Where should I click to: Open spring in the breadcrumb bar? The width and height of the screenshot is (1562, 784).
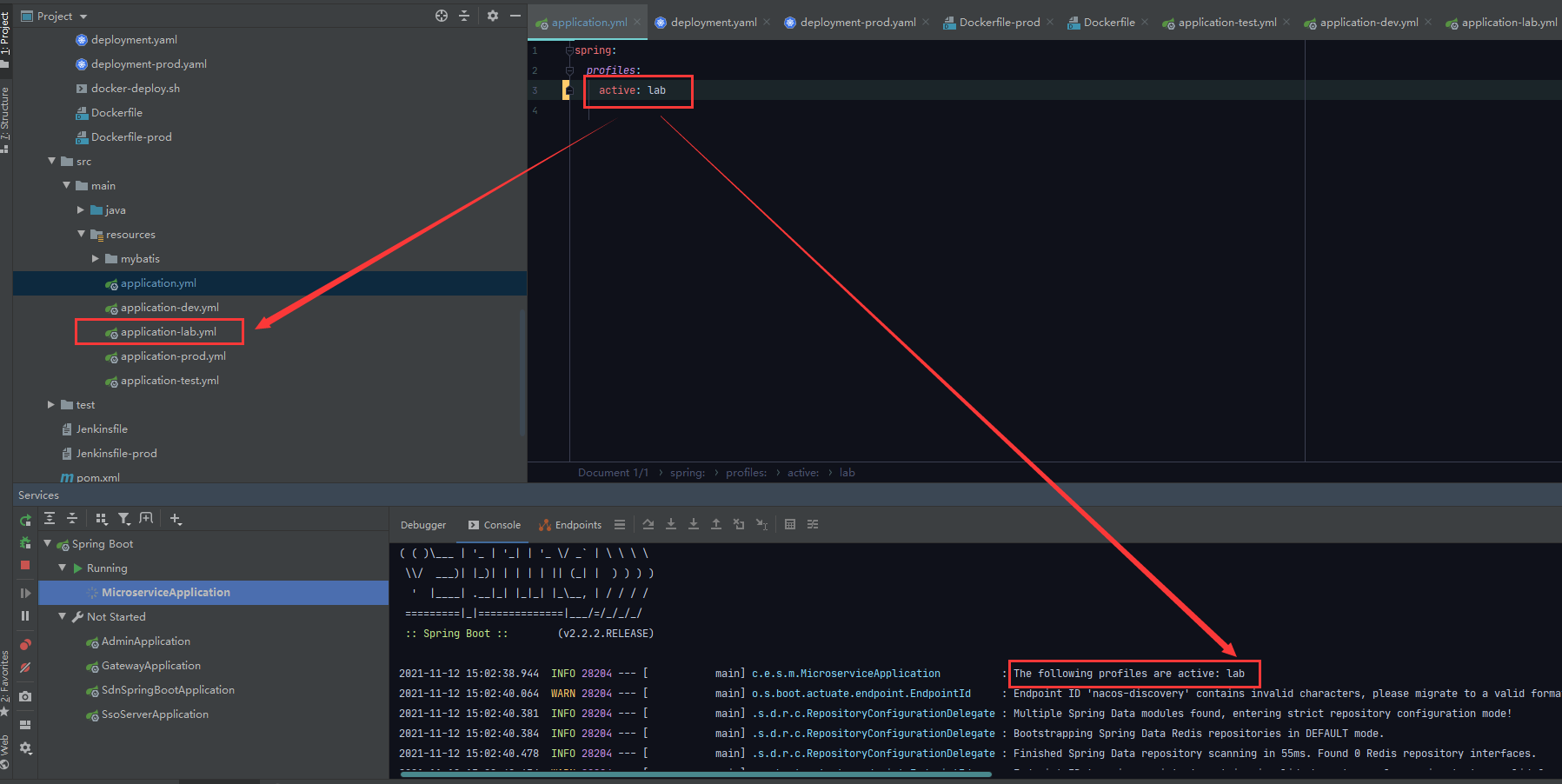(x=687, y=472)
